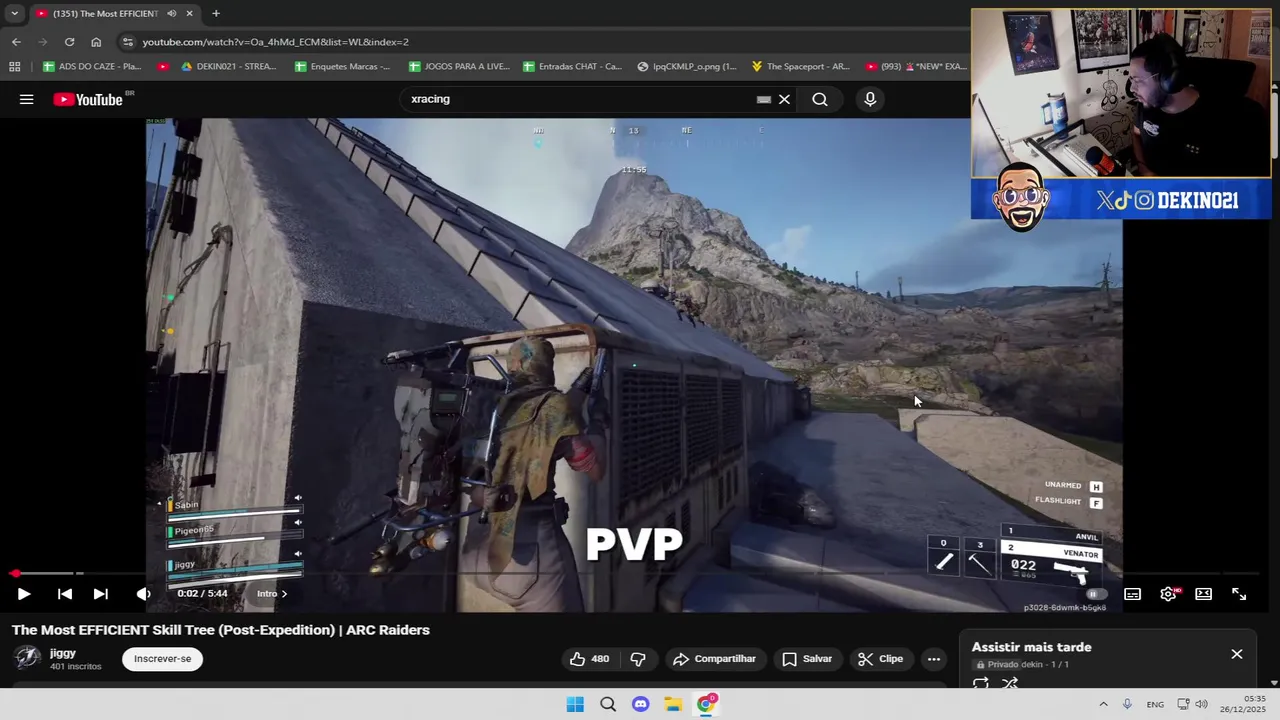Turn on subtitles in the video player
Viewport: 1280px width, 720px height.
click(x=1132, y=594)
